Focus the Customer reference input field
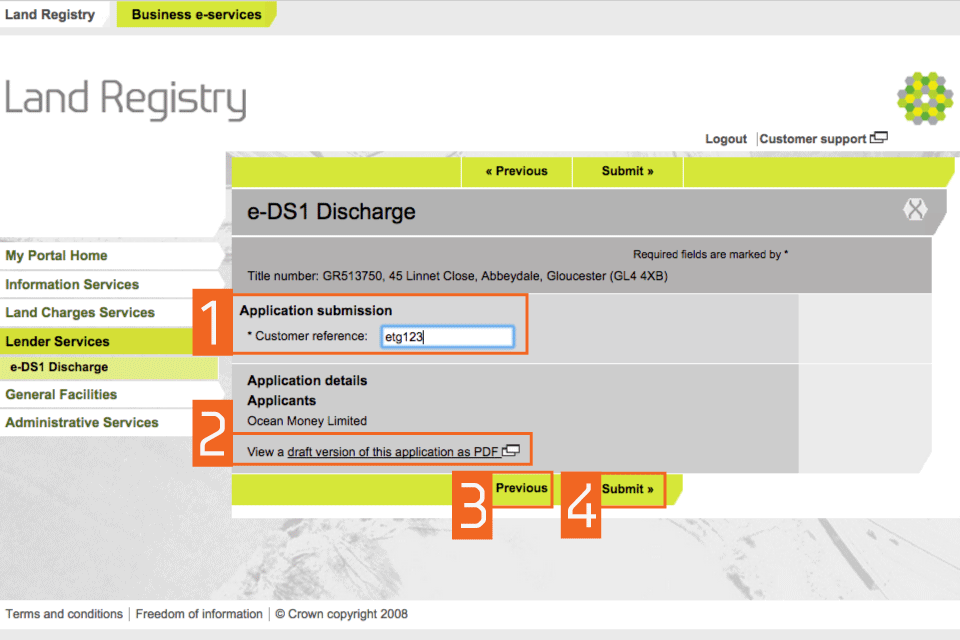 click(x=448, y=337)
